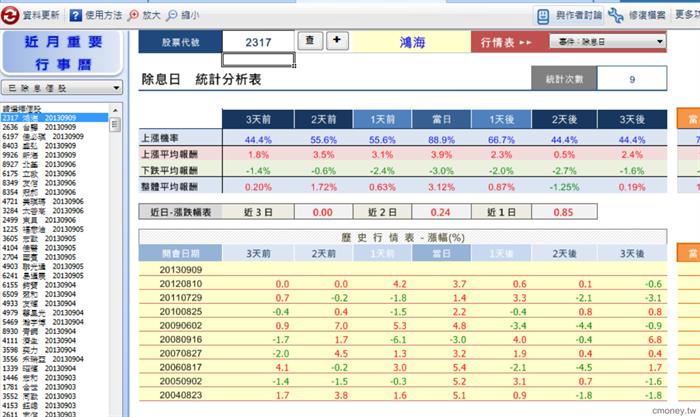700x417 pixels.
Task: Click the dark-blue 當日 header in statistics table
Action: (x=441, y=119)
